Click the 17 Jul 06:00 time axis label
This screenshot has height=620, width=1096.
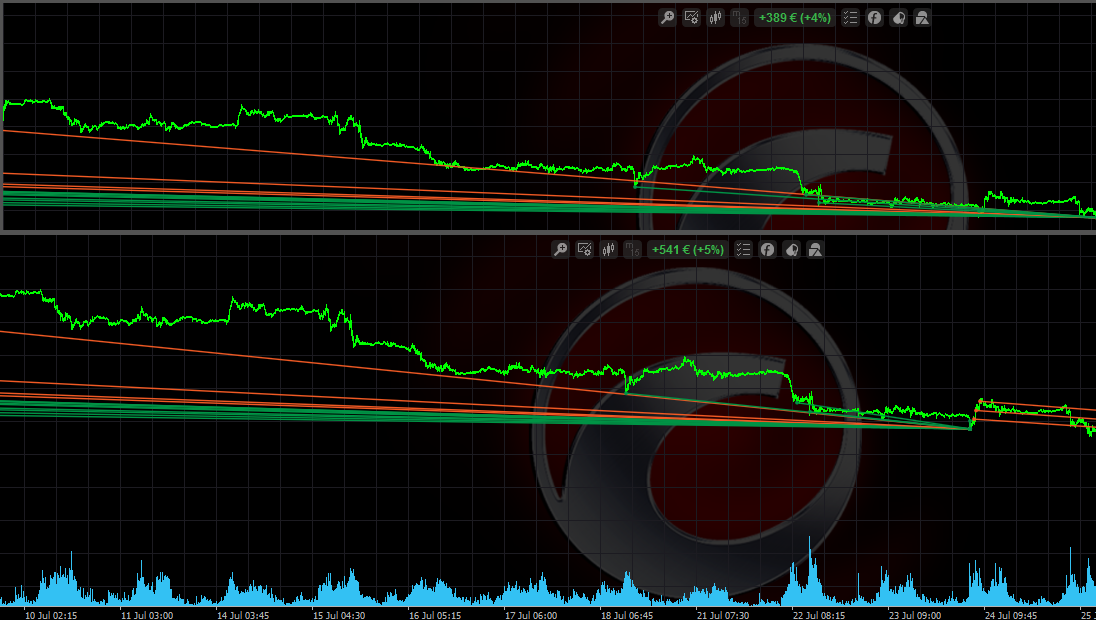pyautogui.click(x=531, y=614)
